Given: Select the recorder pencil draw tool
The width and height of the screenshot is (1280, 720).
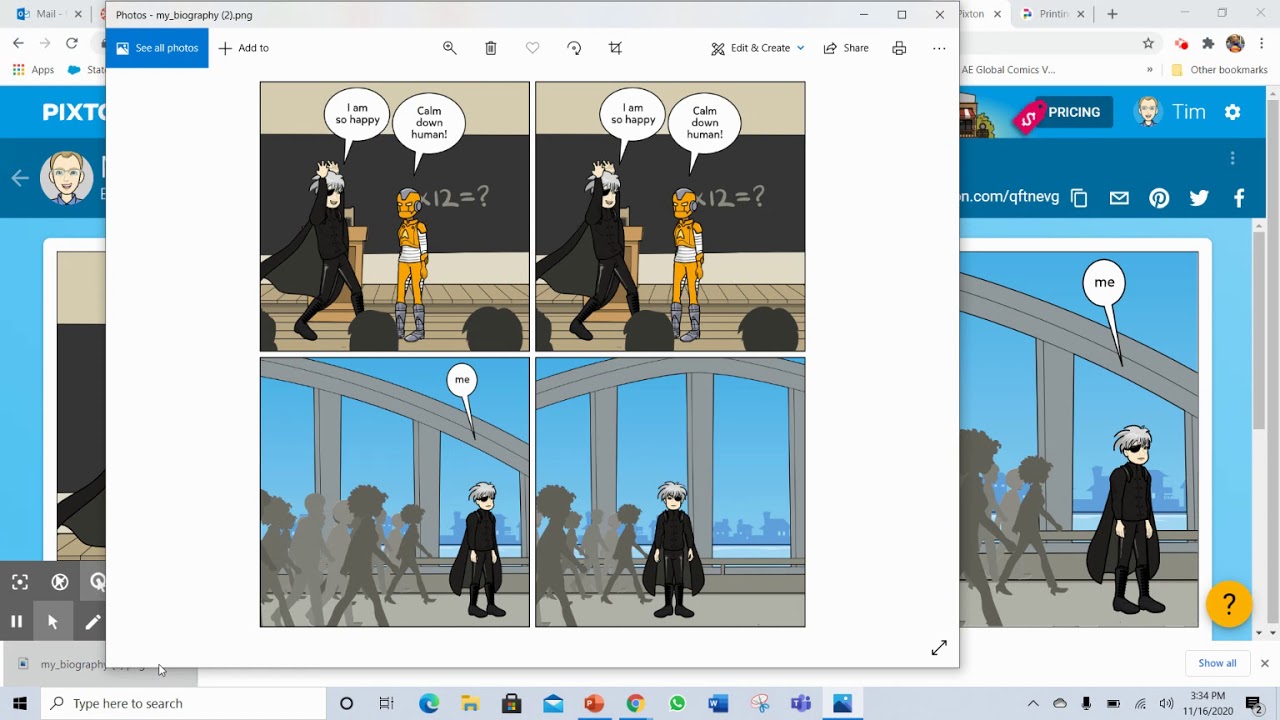Looking at the screenshot, I should tap(92, 622).
